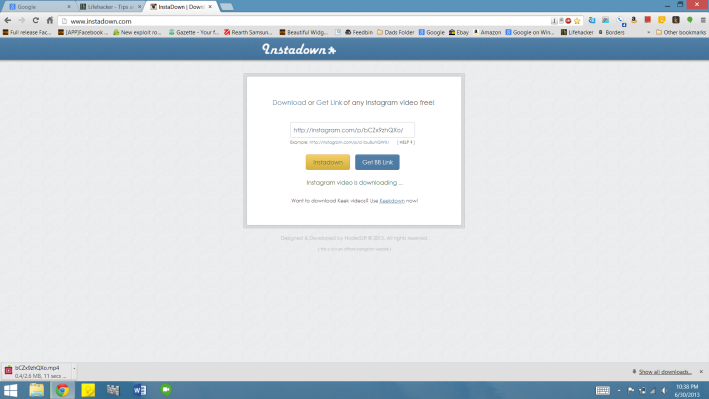The image size is (709, 399).
Task: Open the Ebay bookmark
Action: point(458,32)
